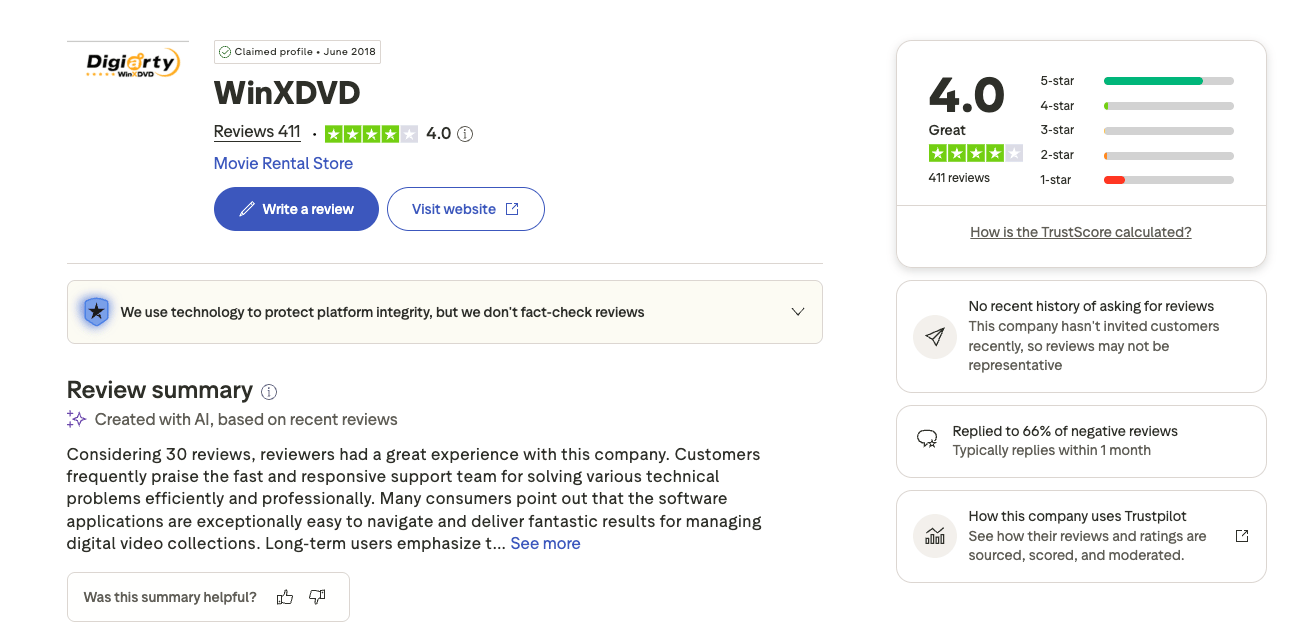Open the Movie Rental Store category link
Image resolution: width=1304 pixels, height=639 pixels.
[x=283, y=163]
